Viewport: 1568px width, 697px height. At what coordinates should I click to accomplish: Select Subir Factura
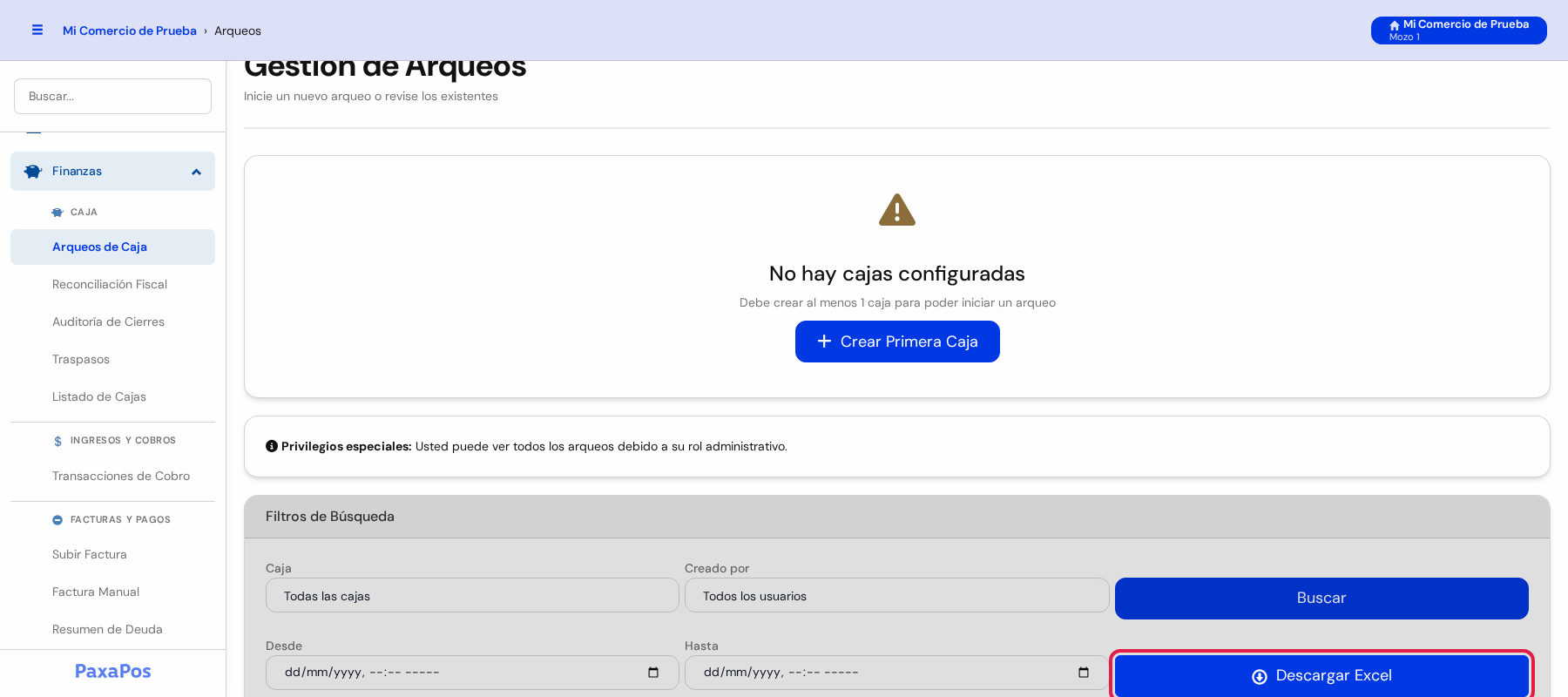112,554
